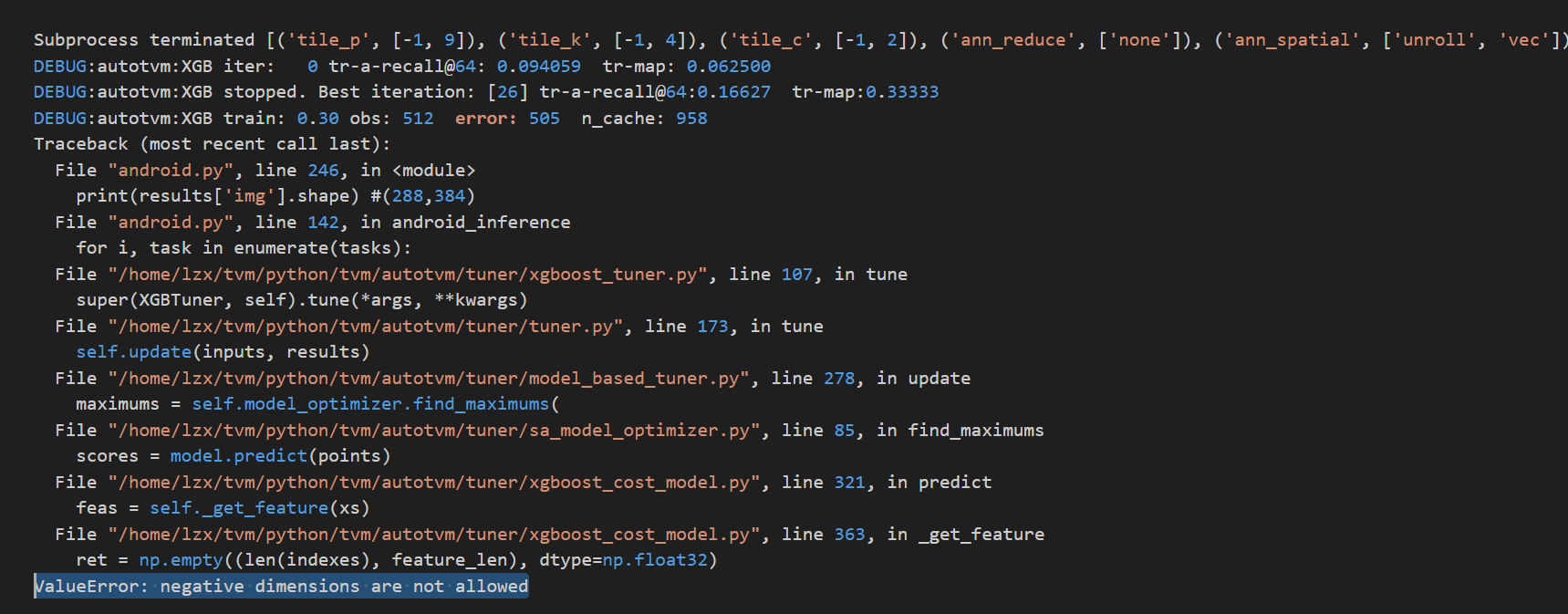The width and height of the screenshot is (1568, 614).
Task: Click the highlighted ValueError message
Action: [x=281, y=587]
